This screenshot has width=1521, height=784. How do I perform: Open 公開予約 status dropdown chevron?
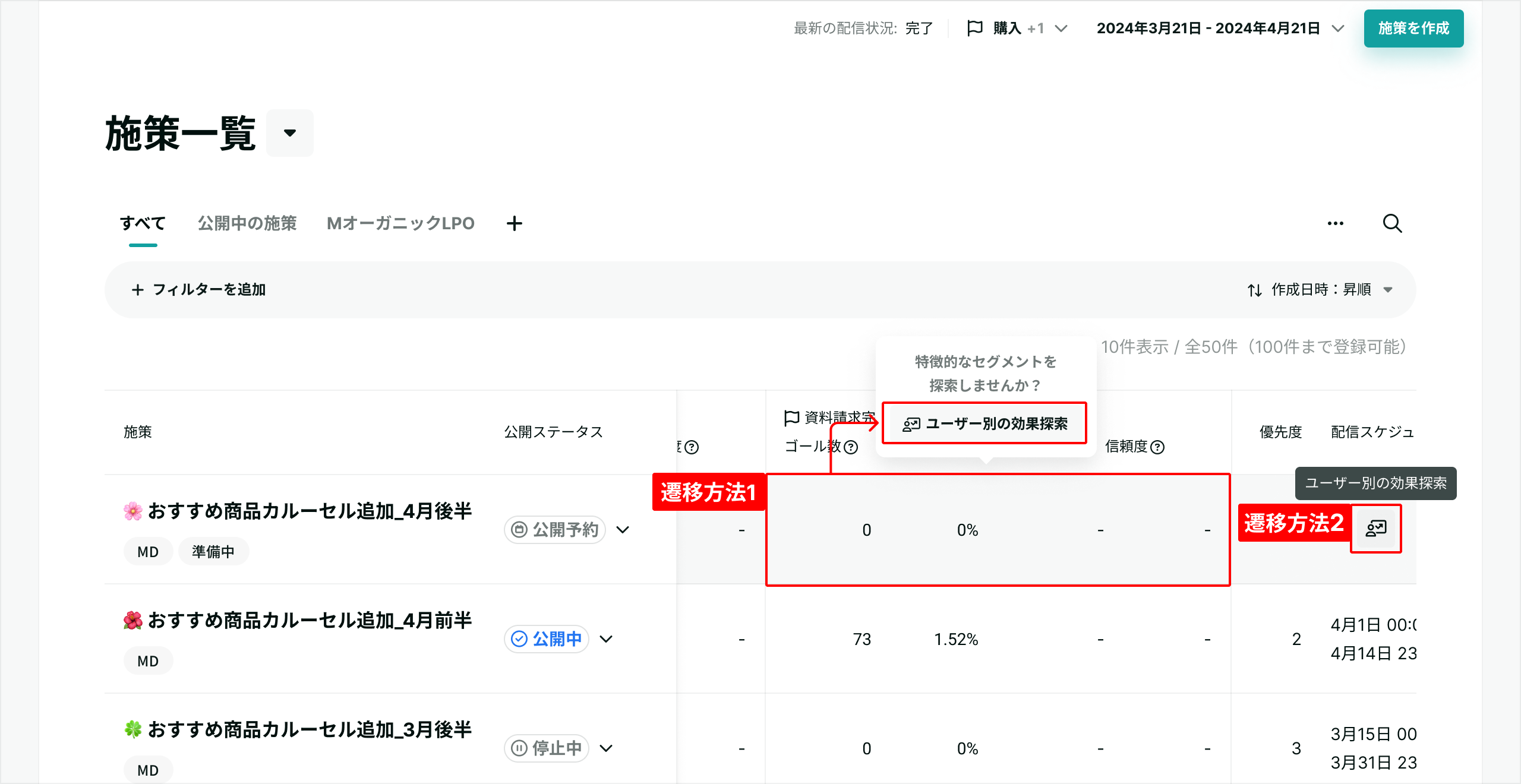(x=623, y=529)
